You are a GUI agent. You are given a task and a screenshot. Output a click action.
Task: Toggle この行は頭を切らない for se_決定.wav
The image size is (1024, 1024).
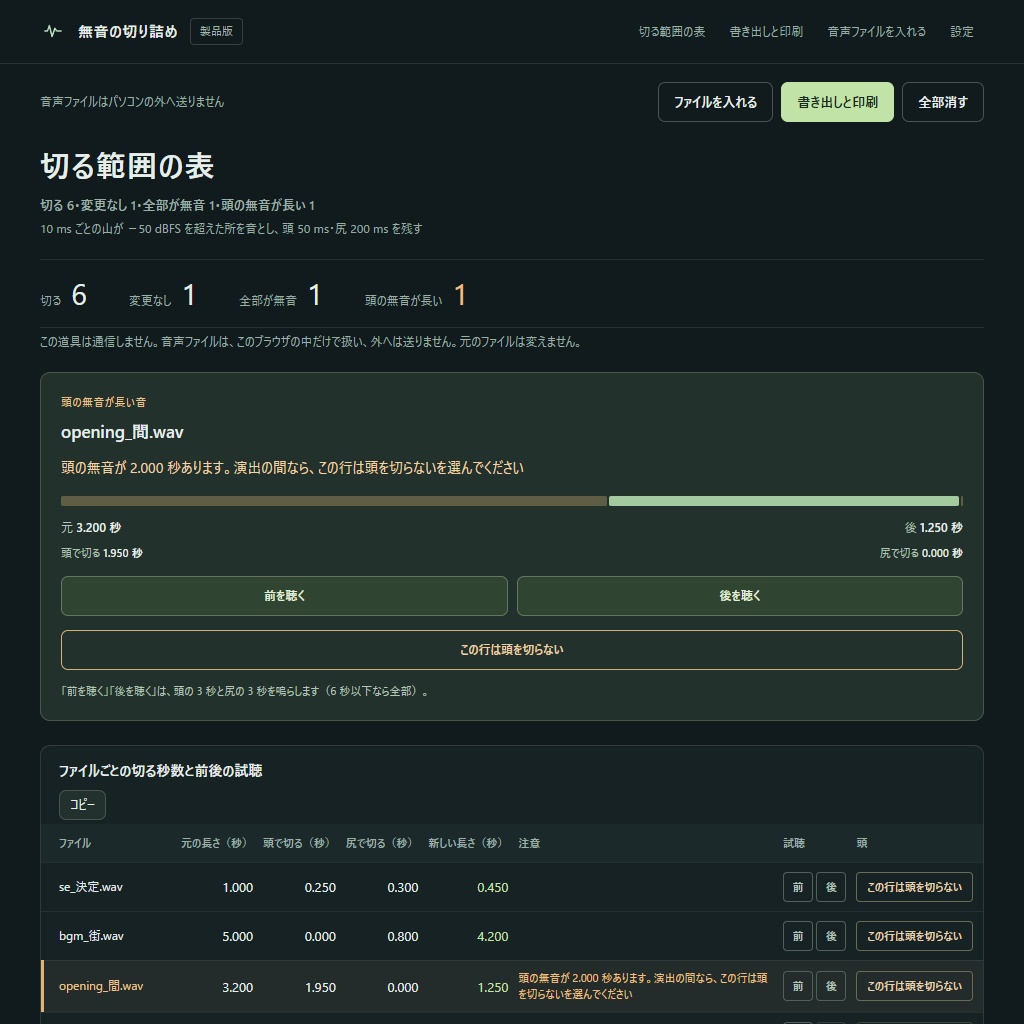(914, 887)
